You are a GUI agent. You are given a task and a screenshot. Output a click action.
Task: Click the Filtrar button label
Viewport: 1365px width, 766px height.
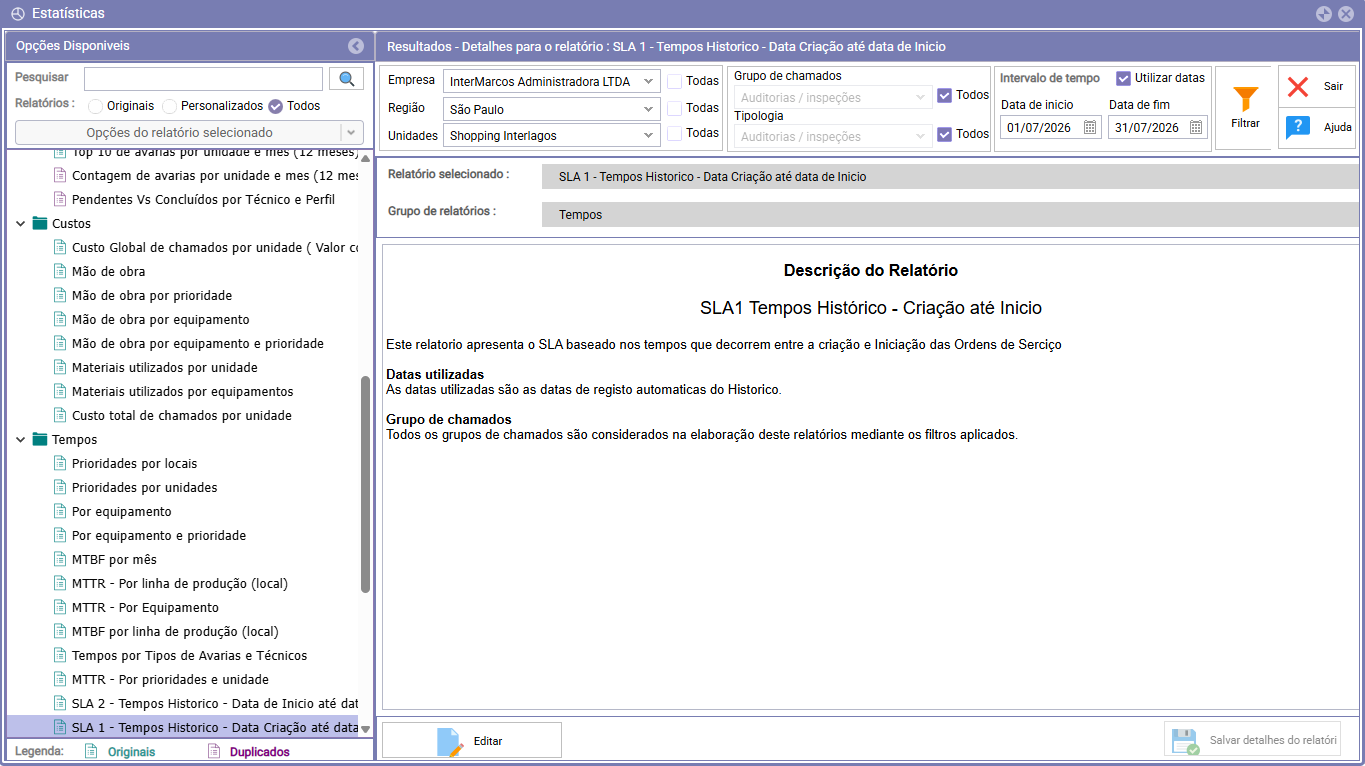tap(1245, 123)
